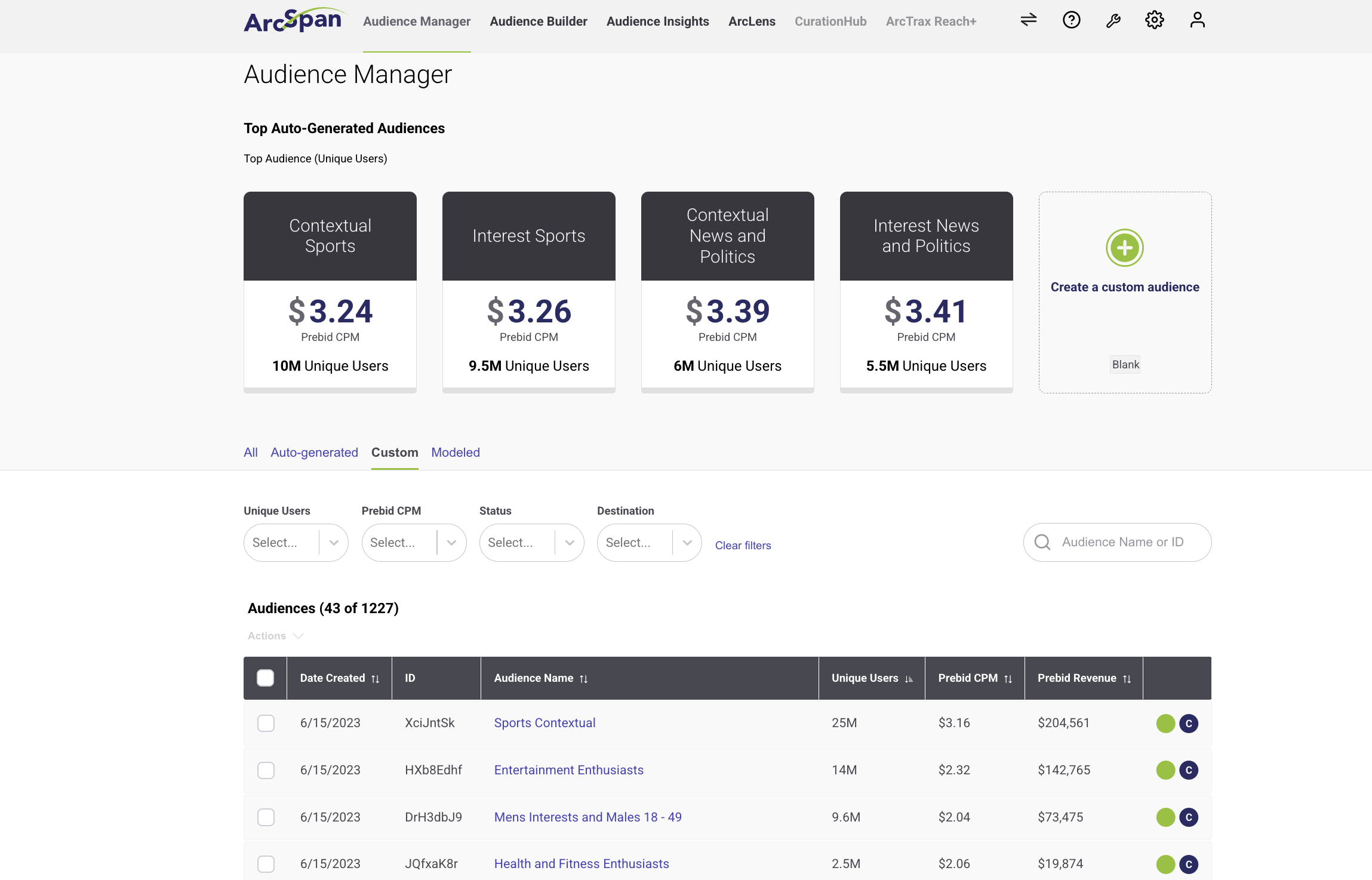Sort by Prebid CPM arrows icon
1372x880 pixels.
[x=1008, y=679]
